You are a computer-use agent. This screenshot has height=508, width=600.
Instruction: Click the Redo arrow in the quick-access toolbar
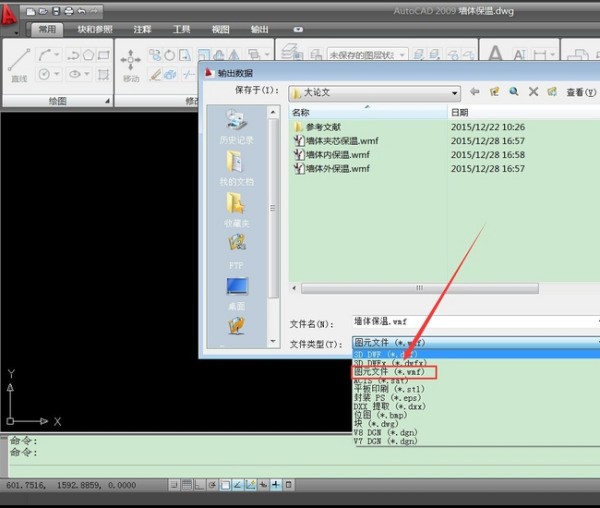pos(94,11)
